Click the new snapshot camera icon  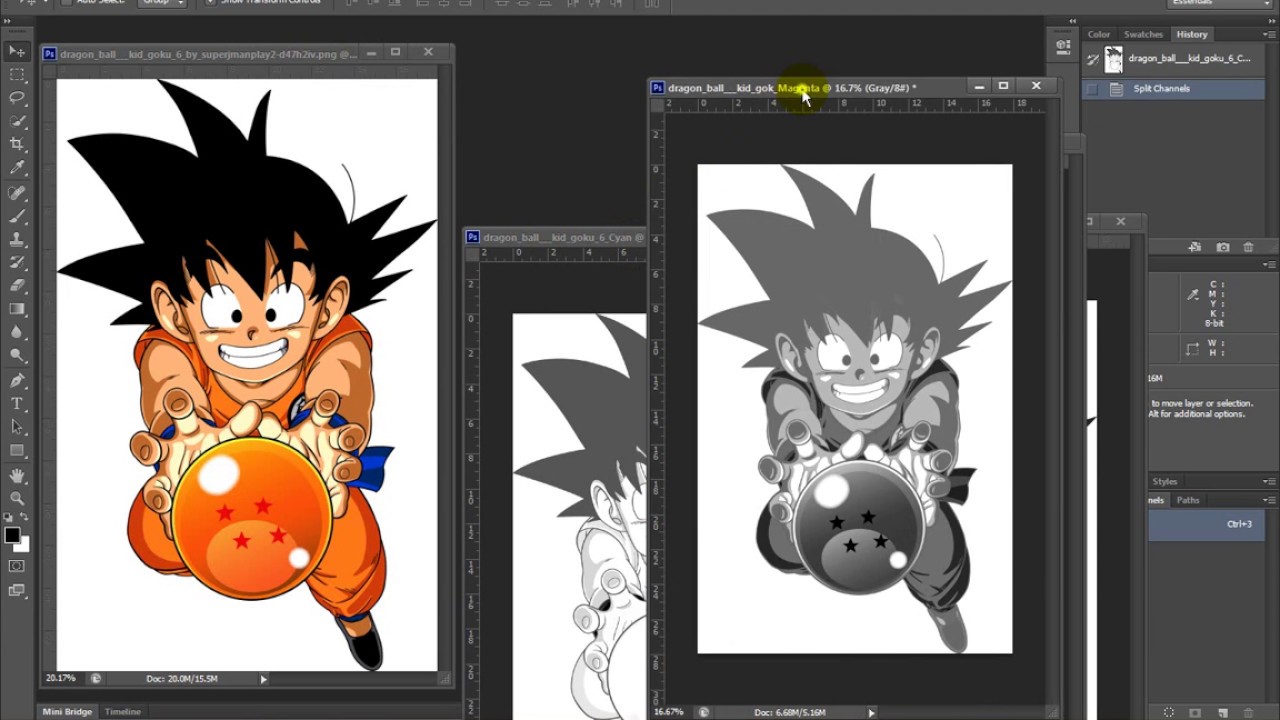1222,247
